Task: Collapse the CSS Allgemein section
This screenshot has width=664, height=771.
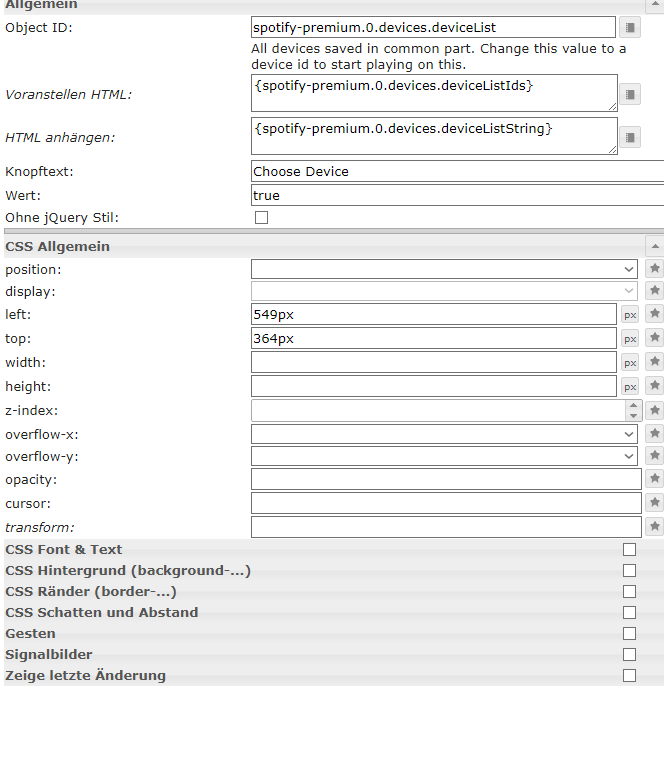Action: tap(654, 246)
